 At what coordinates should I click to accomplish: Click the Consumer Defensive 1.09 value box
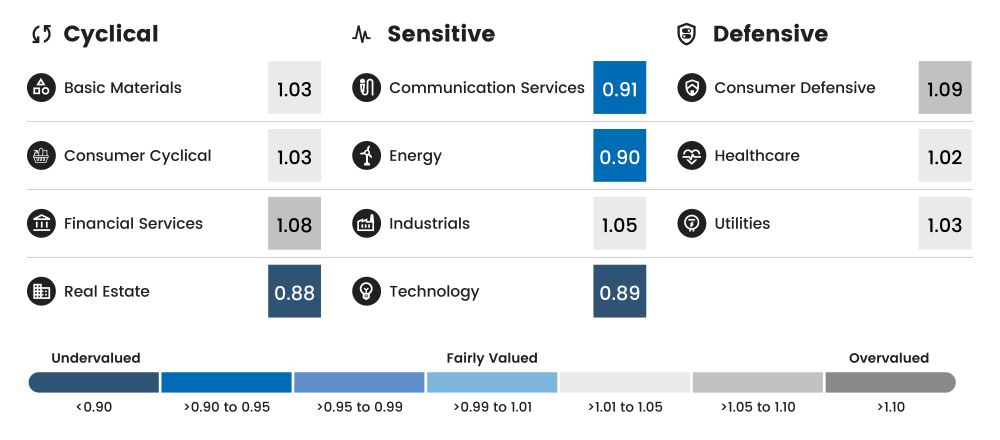(x=945, y=88)
